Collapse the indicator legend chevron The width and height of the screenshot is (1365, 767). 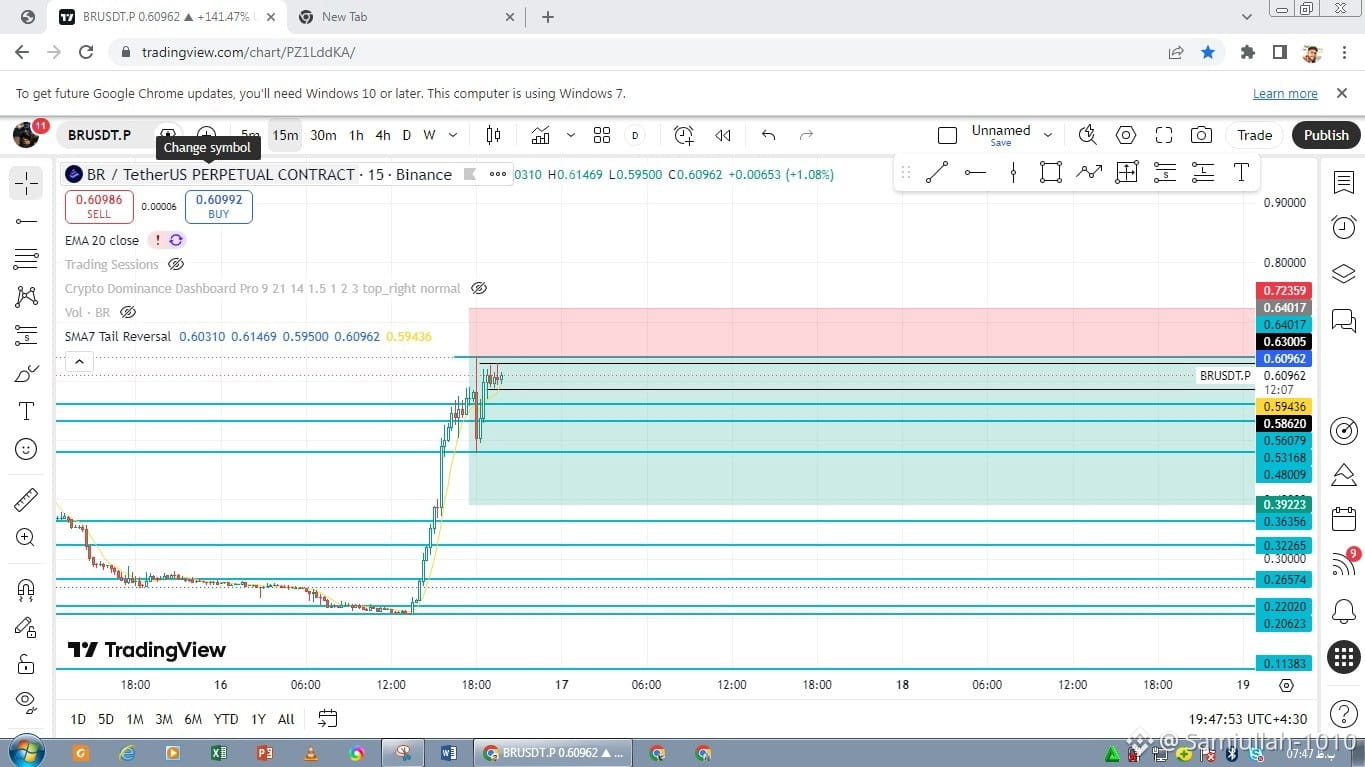click(79, 361)
